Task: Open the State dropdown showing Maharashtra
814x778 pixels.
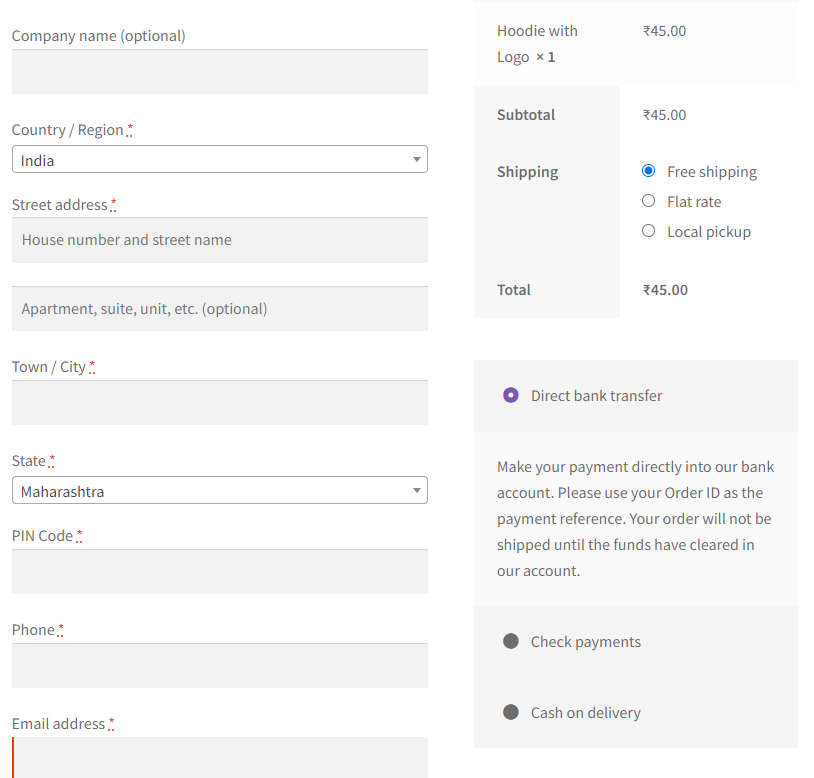Action: click(219, 490)
